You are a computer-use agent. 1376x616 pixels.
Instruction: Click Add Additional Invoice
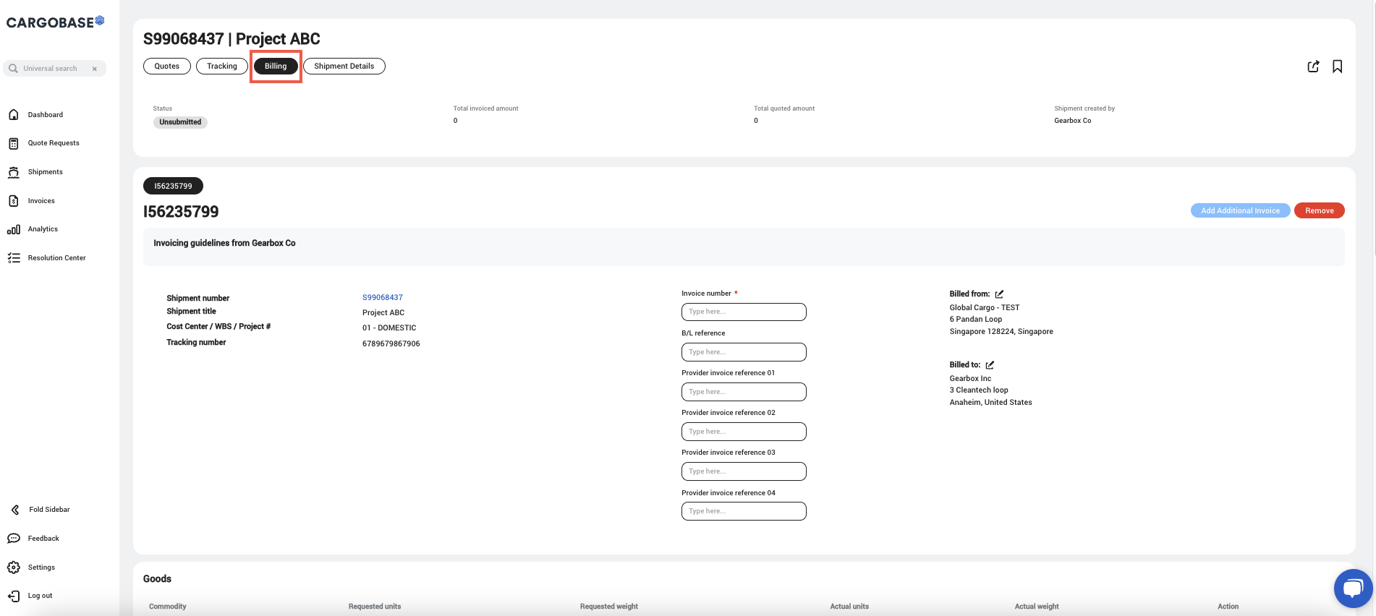1240,210
